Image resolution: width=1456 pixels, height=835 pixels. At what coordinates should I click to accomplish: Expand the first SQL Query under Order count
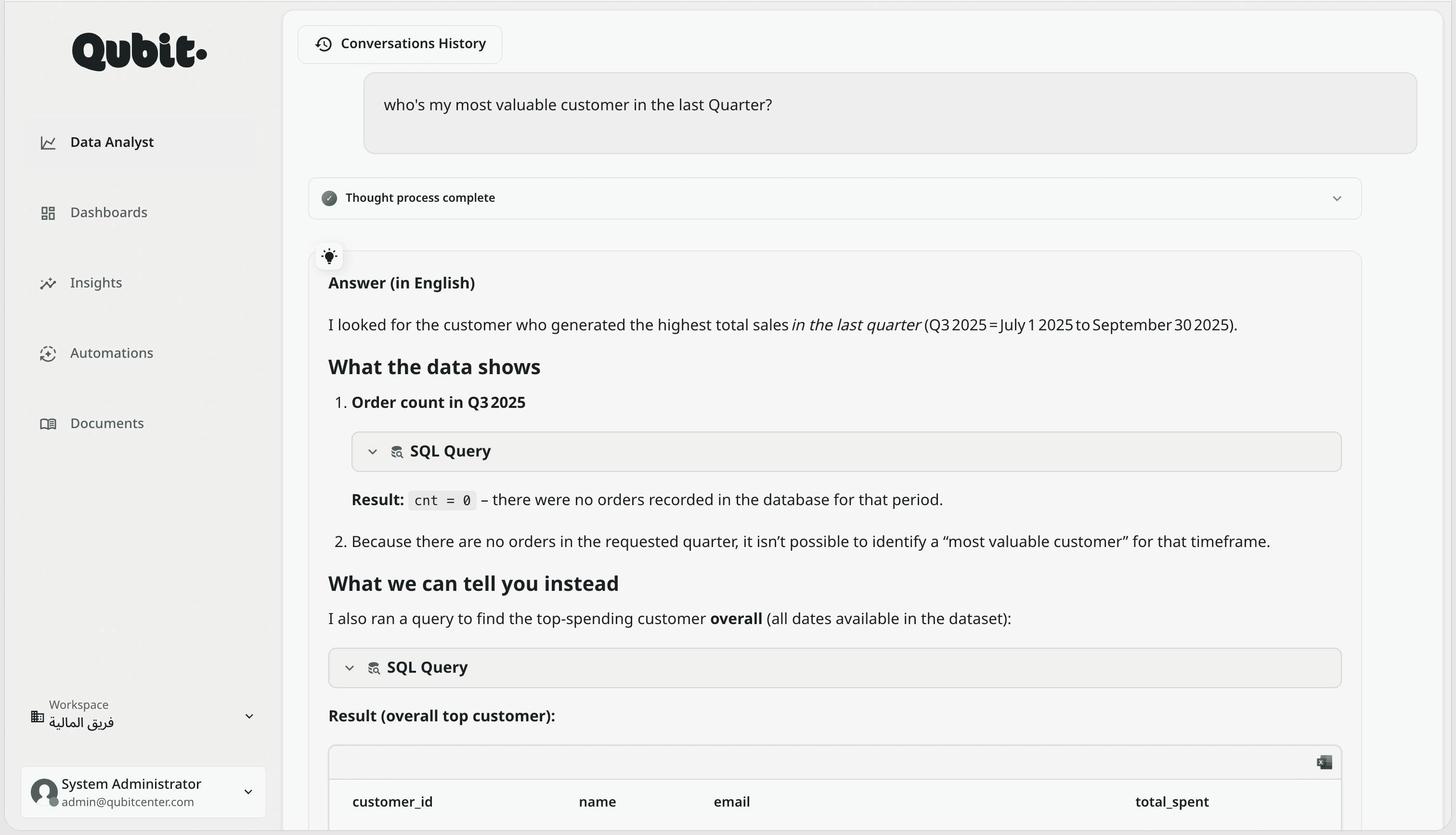click(x=373, y=452)
